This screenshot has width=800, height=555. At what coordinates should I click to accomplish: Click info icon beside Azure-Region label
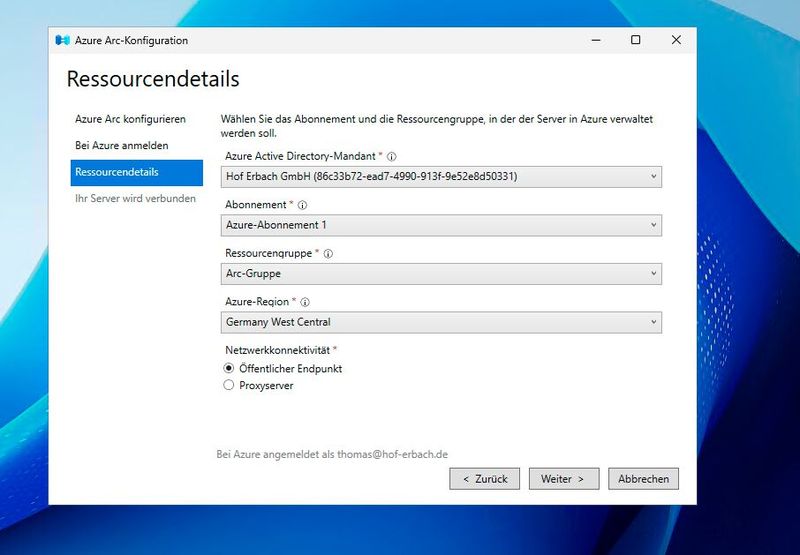click(x=305, y=302)
